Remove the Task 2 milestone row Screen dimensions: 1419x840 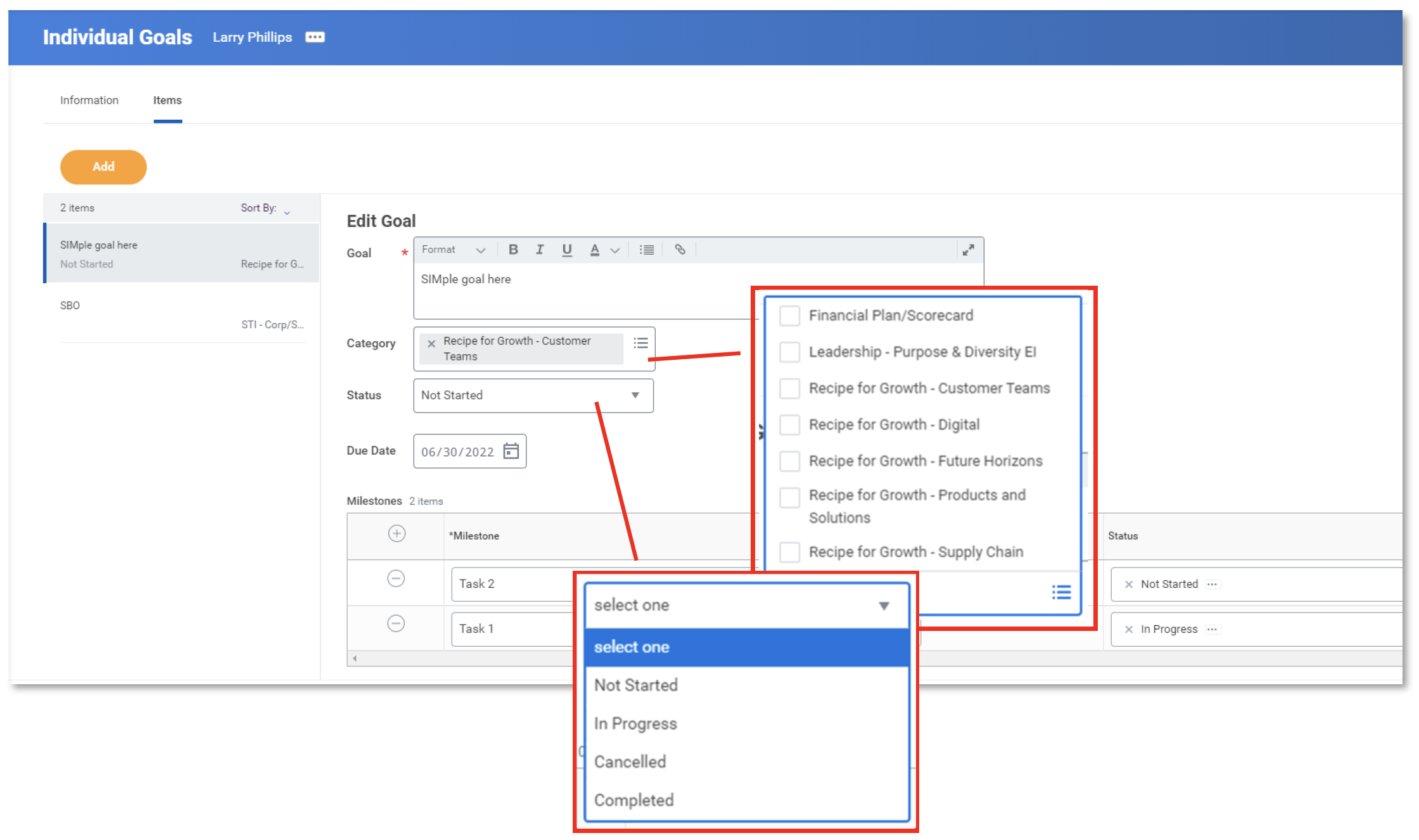[x=396, y=579]
